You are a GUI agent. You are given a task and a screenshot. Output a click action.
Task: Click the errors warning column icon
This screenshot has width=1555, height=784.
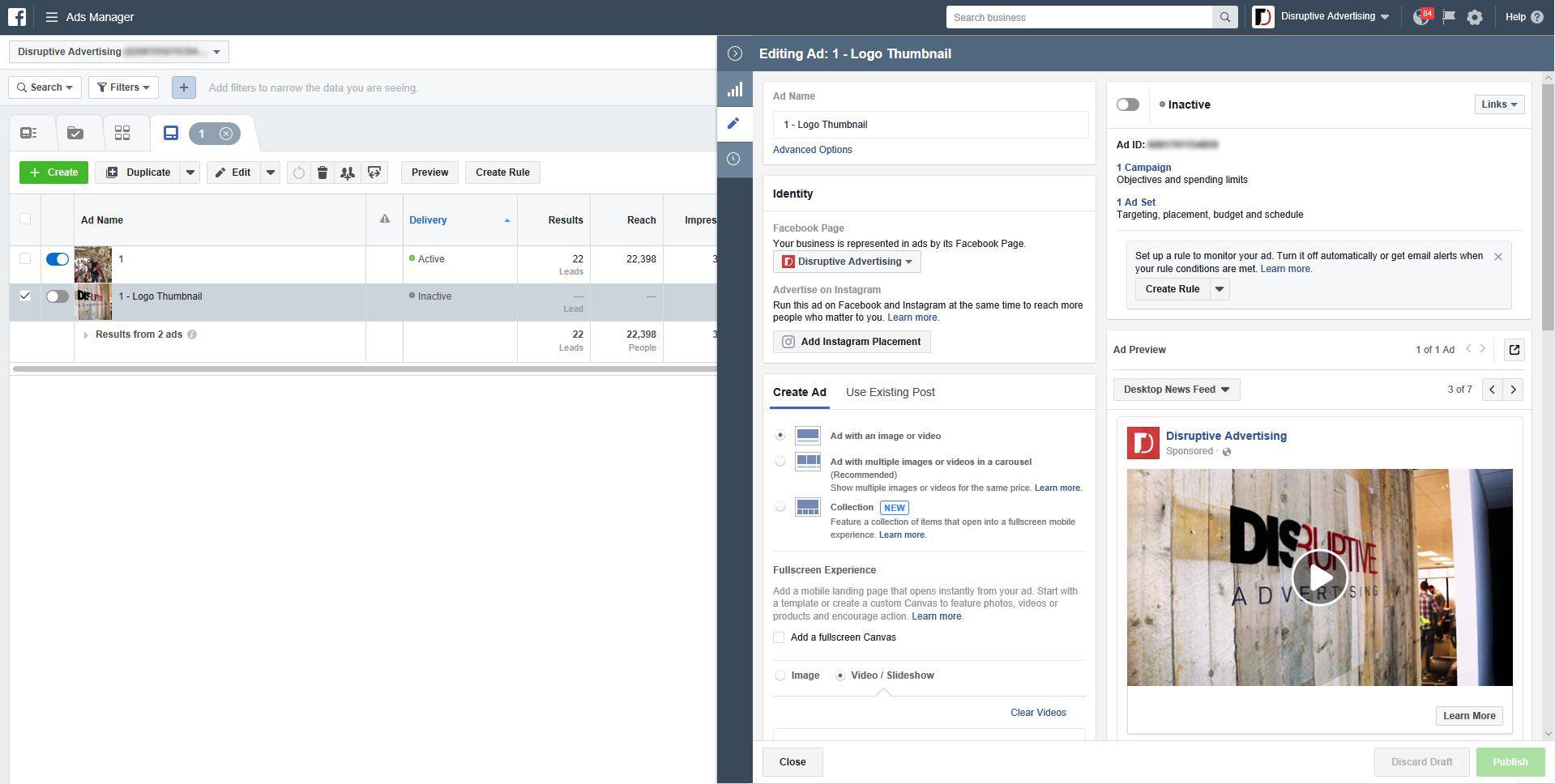385,219
